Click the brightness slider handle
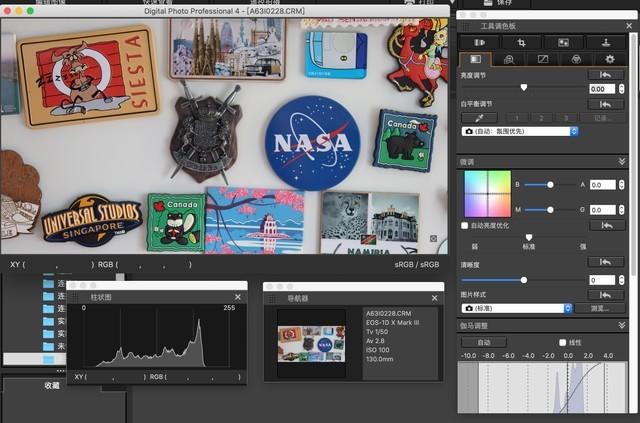This screenshot has height=423, width=640. click(524, 87)
